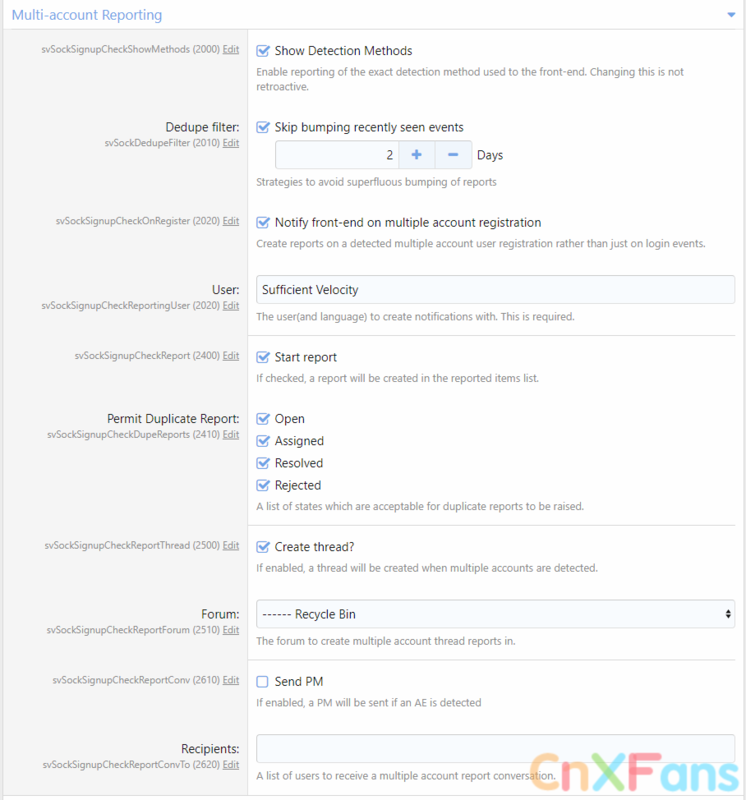Toggle Notify front-end on multiple account registration
The image size is (746, 800).
coord(263,222)
